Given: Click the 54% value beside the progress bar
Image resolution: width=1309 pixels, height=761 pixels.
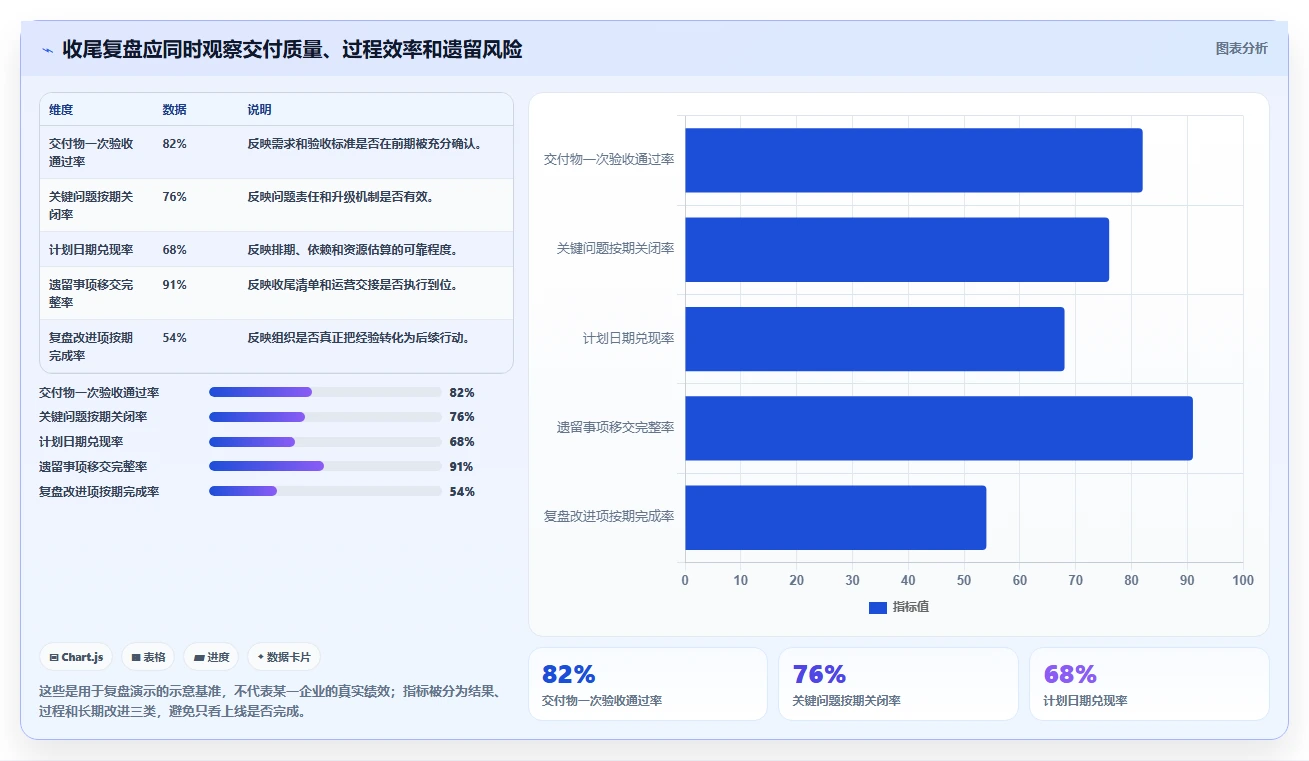Looking at the screenshot, I should (462, 491).
